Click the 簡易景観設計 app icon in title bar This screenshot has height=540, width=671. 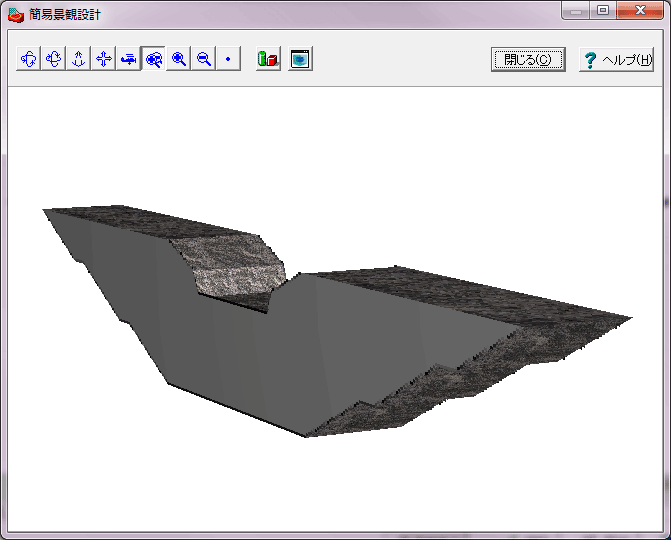(x=16, y=15)
